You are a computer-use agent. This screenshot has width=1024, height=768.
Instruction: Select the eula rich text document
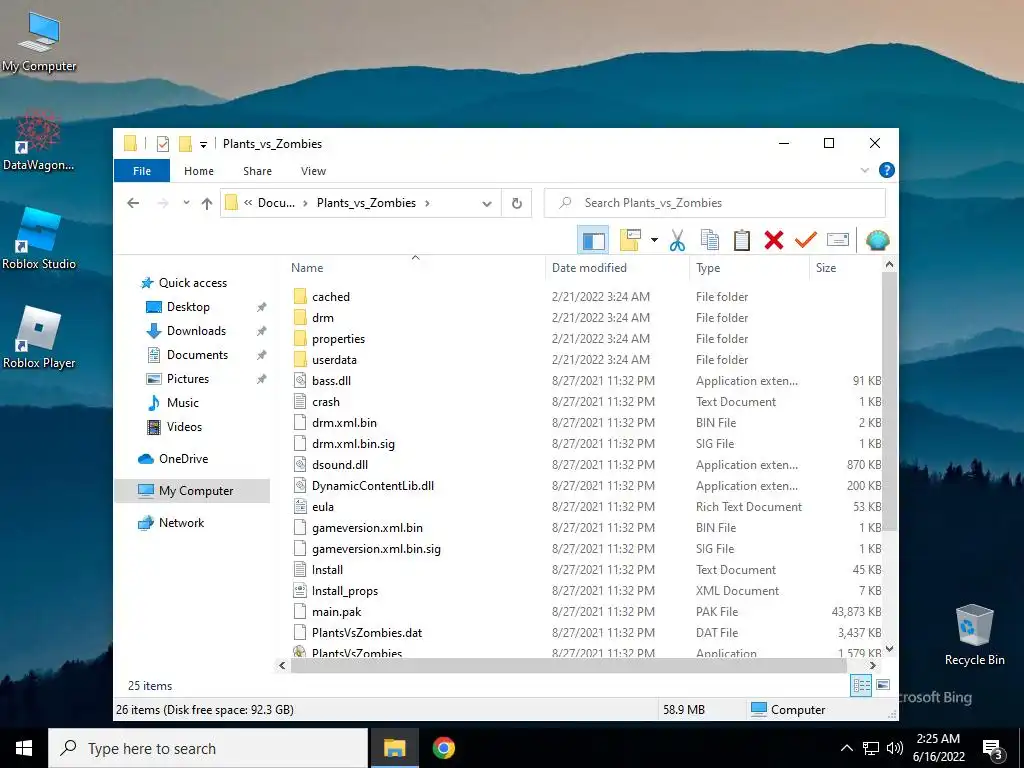coord(323,507)
